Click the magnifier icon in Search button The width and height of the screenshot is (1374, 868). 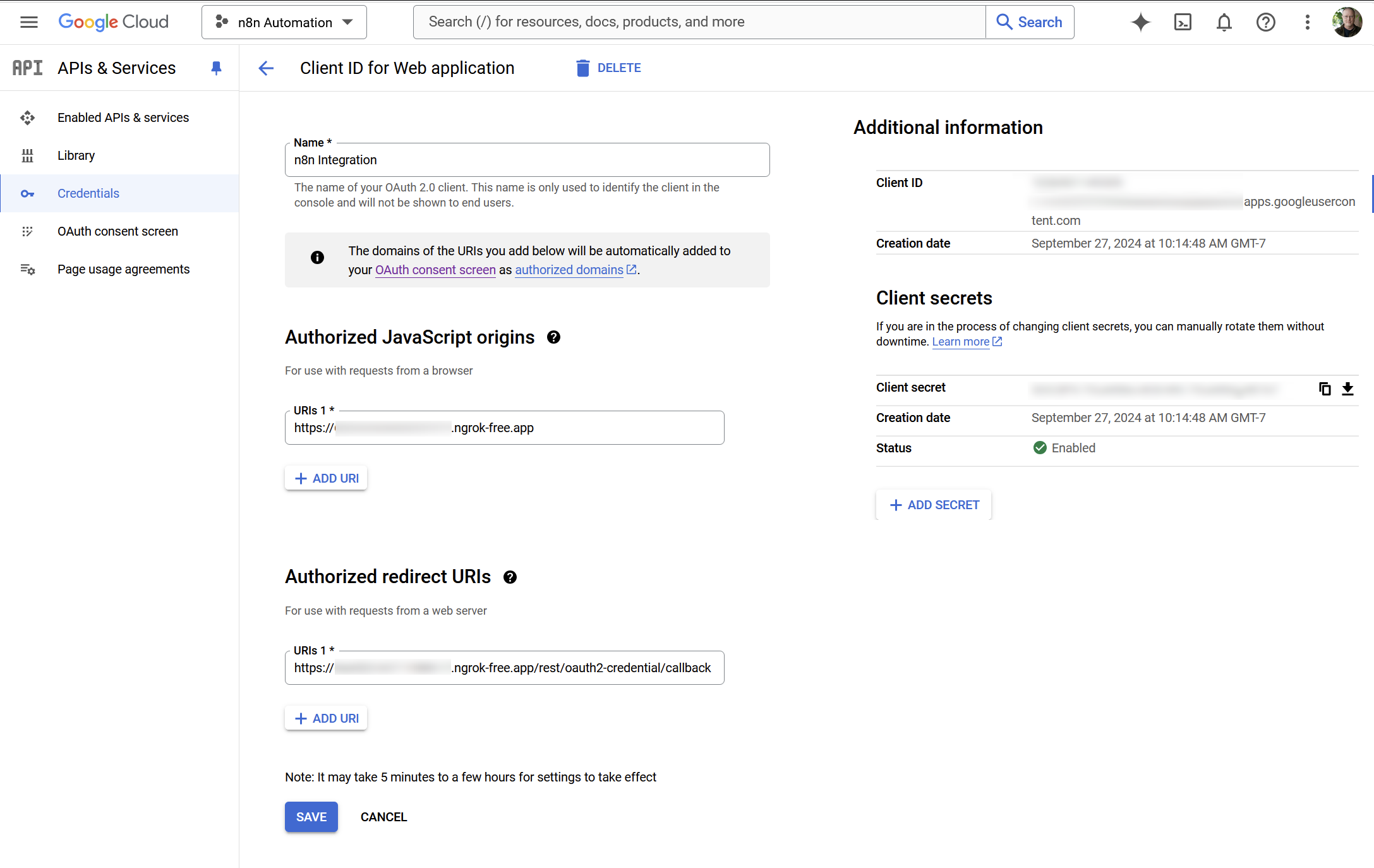pyautogui.click(x=1004, y=22)
